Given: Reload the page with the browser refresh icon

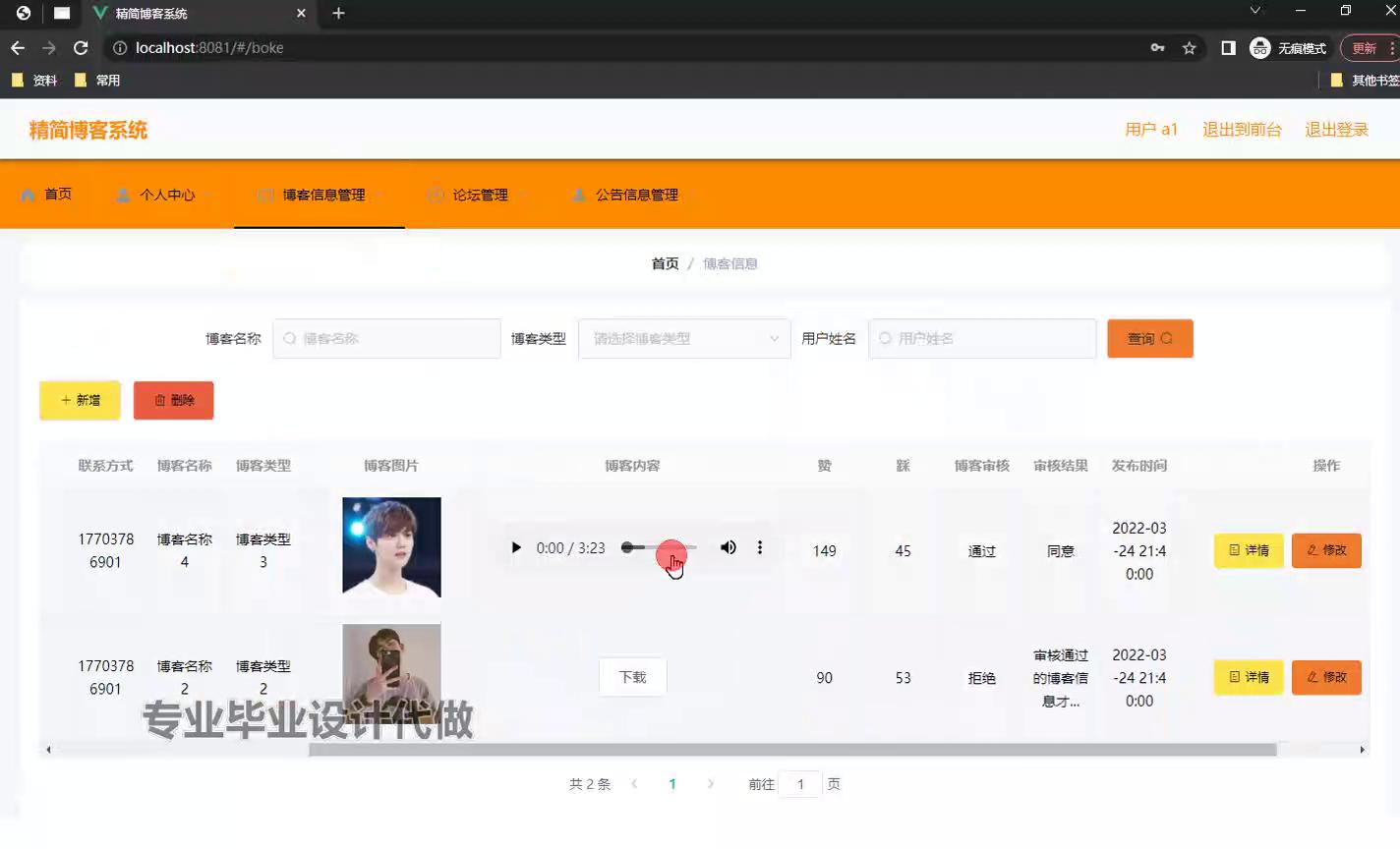Looking at the screenshot, I should tap(81, 47).
